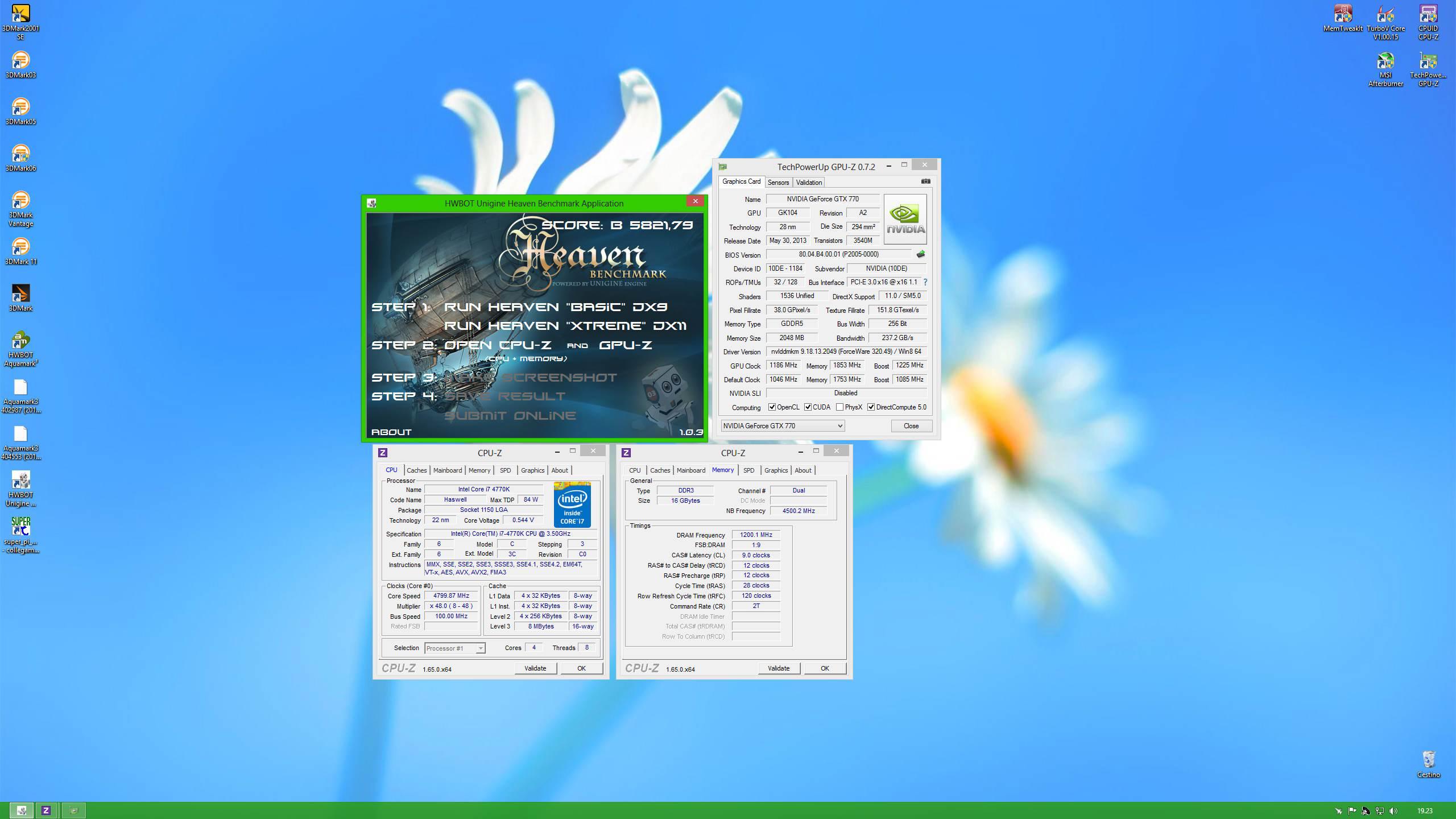The height and width of the screenshot is (819, 1456).
Task: Click the system clock showing 19.23
Action: (1425, 811)
